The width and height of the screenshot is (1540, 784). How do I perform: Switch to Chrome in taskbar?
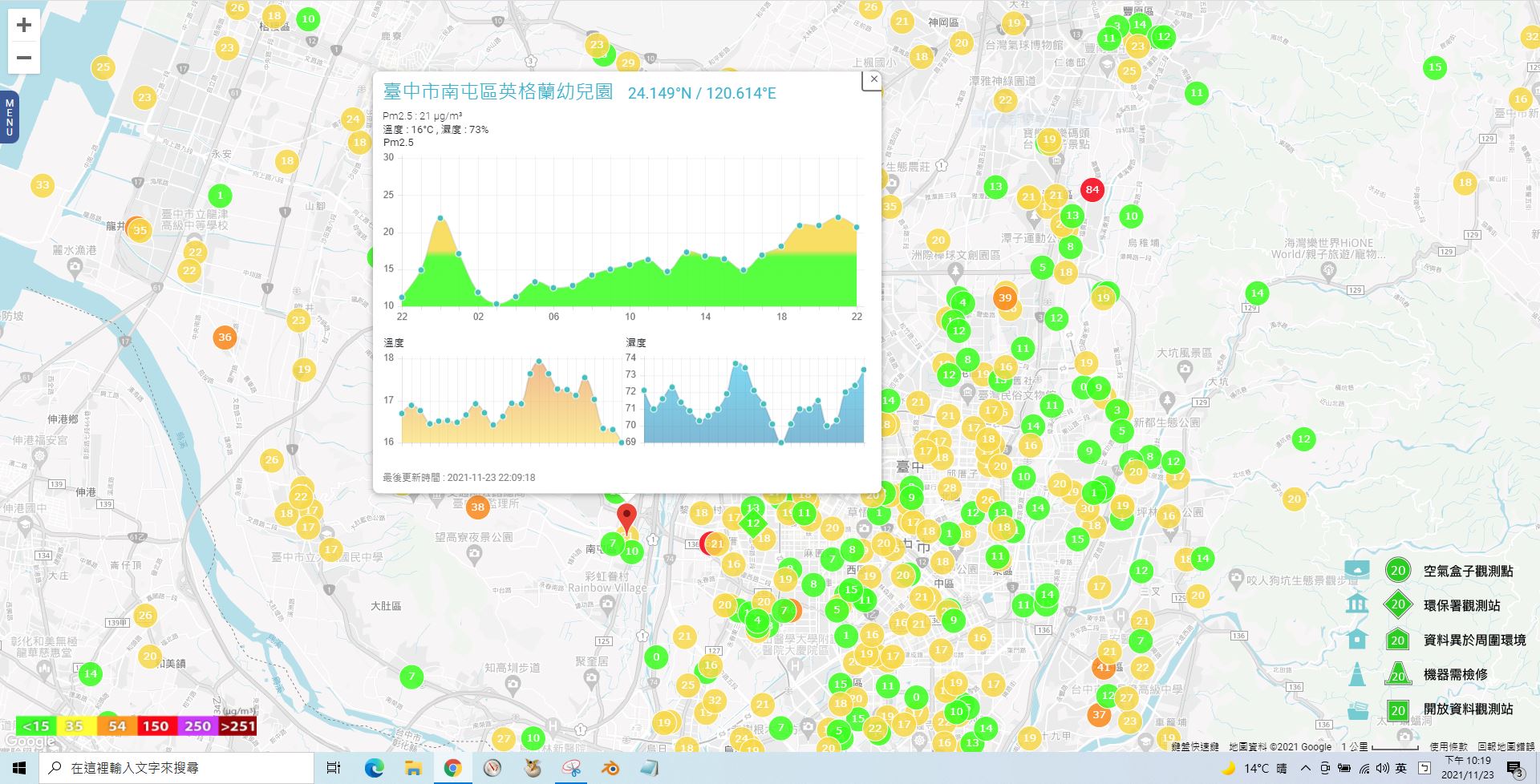click(452, 768)
